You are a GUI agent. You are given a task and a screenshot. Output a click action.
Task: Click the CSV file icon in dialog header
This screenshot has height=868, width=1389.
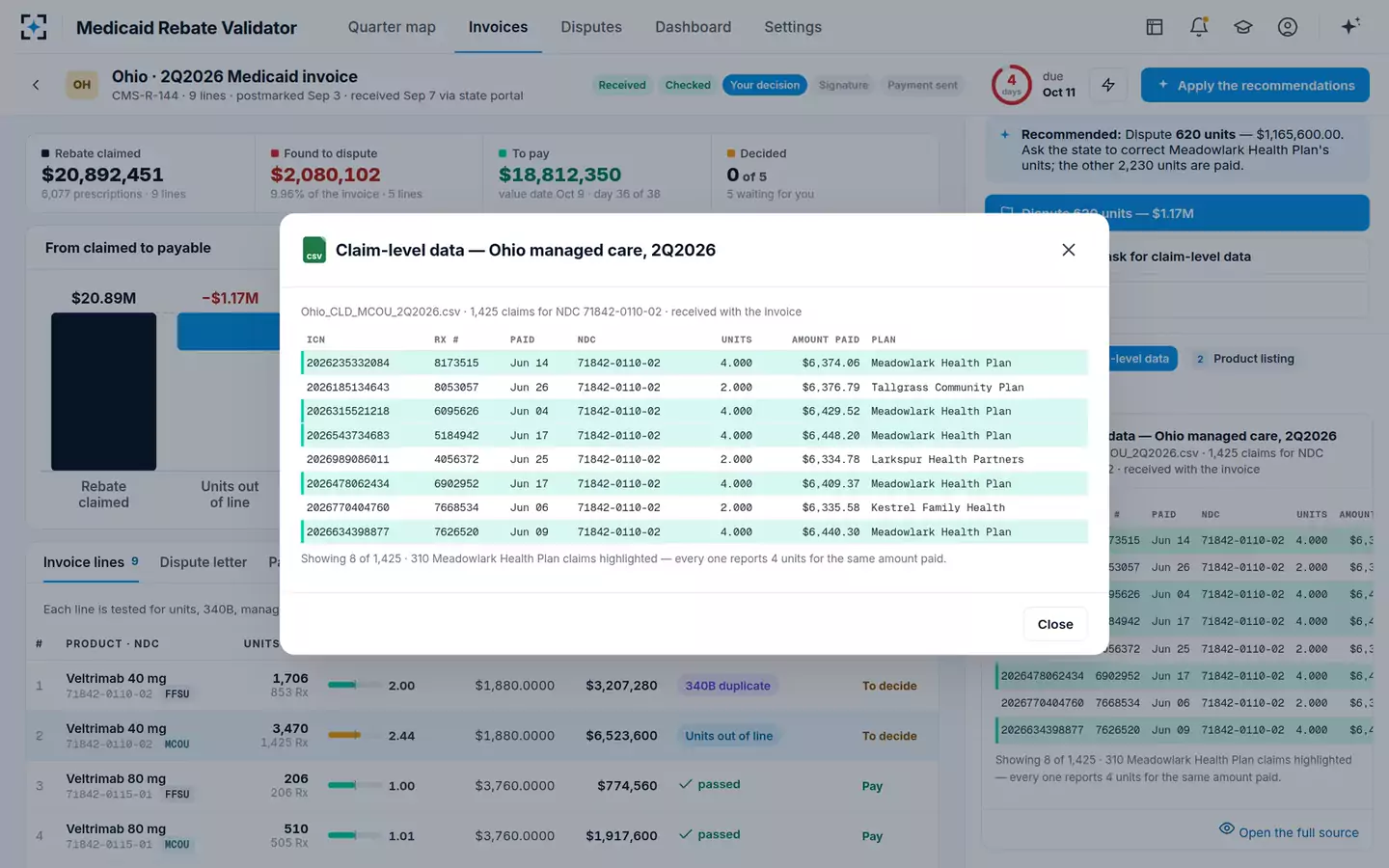pos(314,250)
